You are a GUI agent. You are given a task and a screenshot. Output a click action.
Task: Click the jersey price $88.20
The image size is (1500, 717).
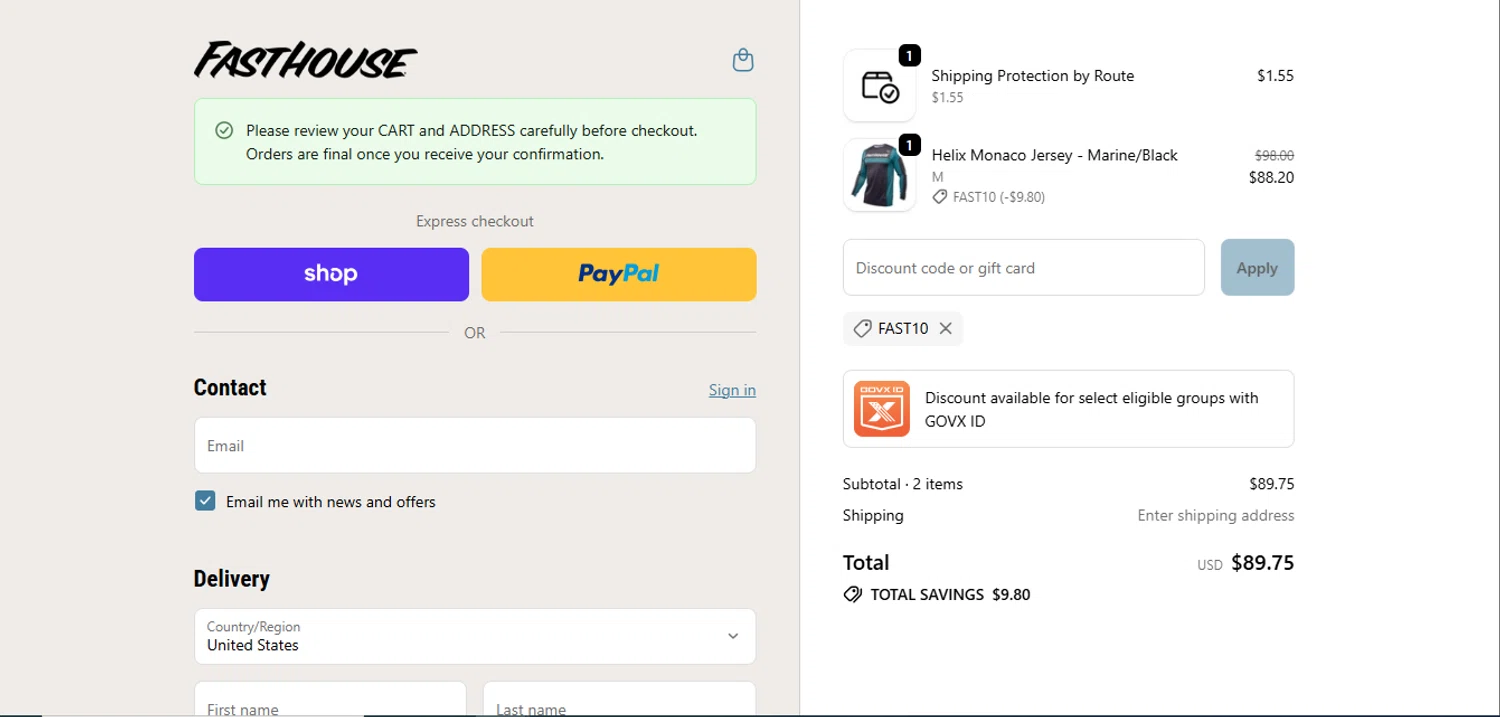click(x=1271, y=177)
